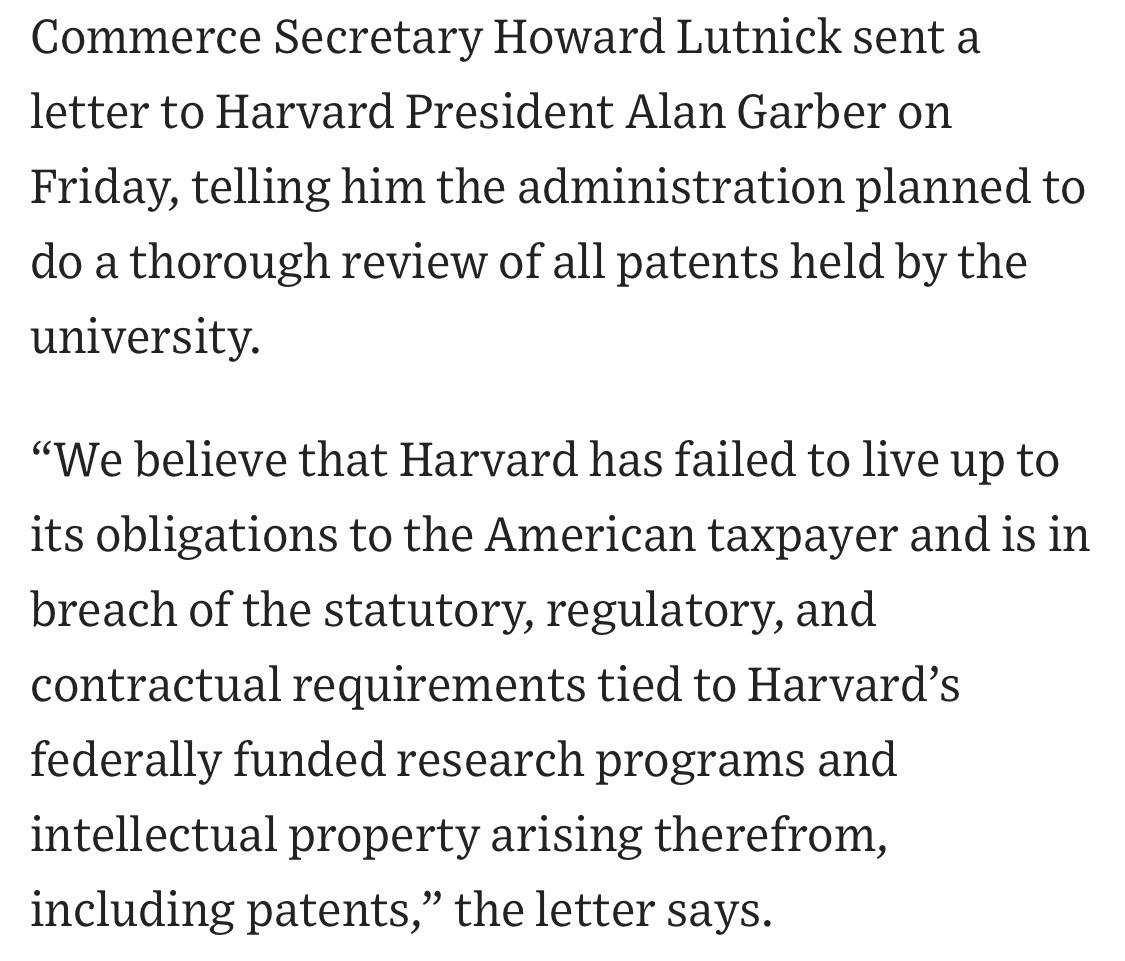This screenshot has height=961, width=1125.
Task: Click the word "taxpayer"
Action: pyautogui.click(x=802, y=536)
